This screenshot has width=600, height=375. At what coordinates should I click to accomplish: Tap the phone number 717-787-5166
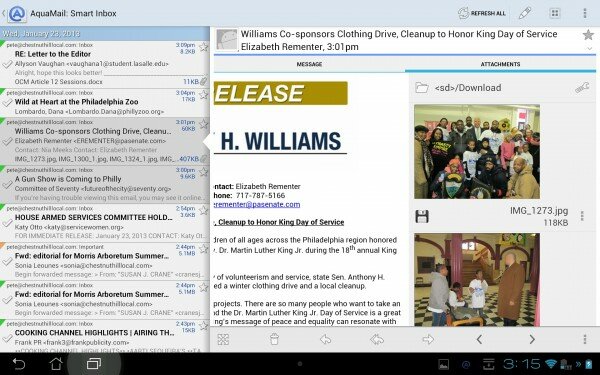point(260,196)
